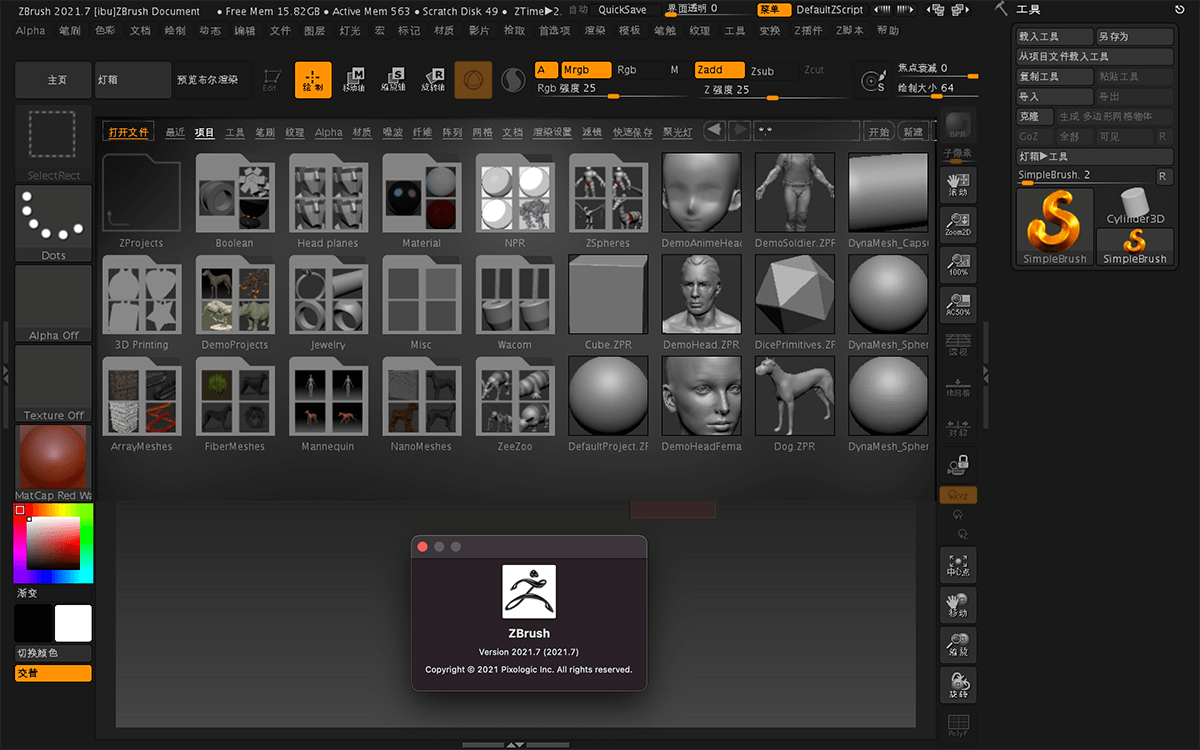Click the right-shelf 移动 move view icon
The width and height of the screenshot is (1200, 750).
coord(958,605)
